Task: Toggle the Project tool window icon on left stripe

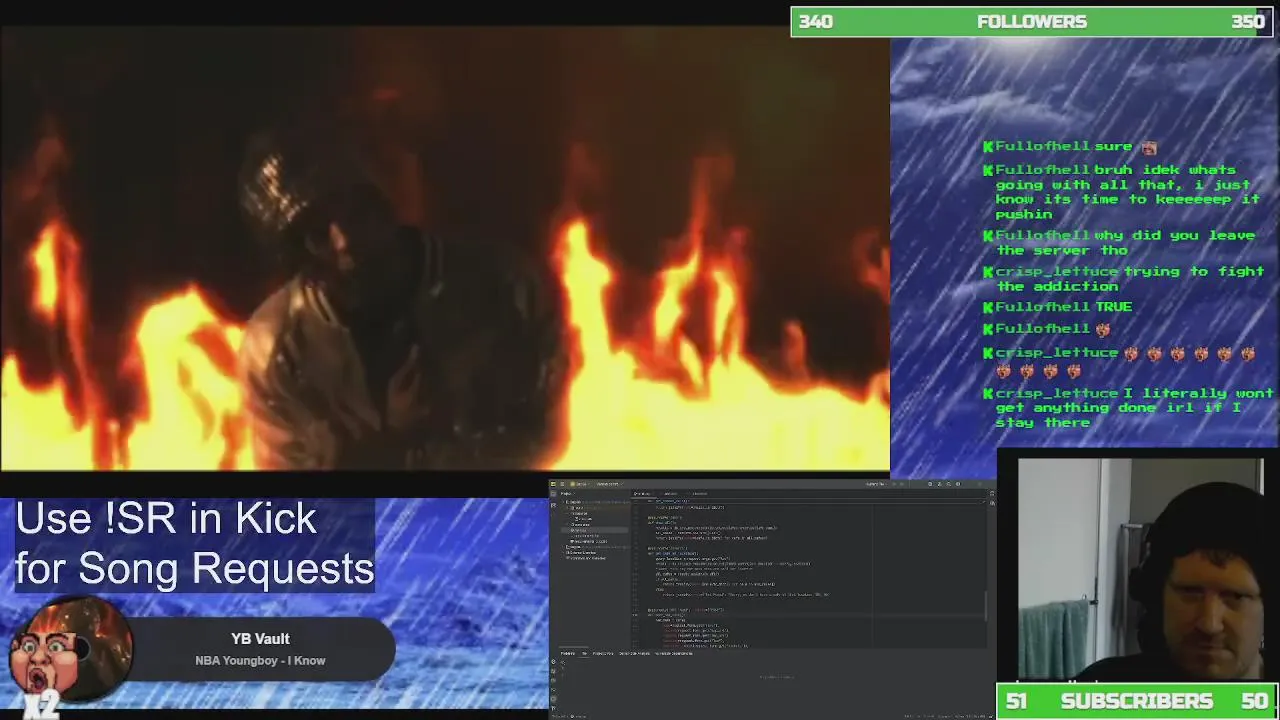Action: pos(553,494)
